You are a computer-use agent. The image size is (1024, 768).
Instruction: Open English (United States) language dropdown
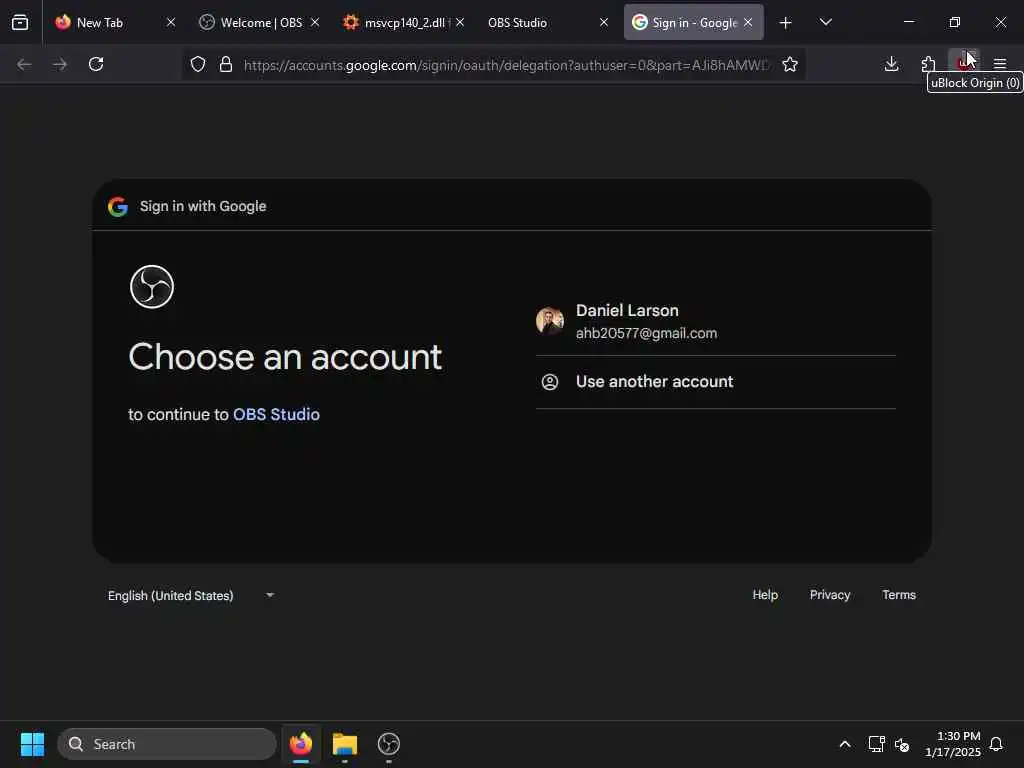click(x=191, y=596)
